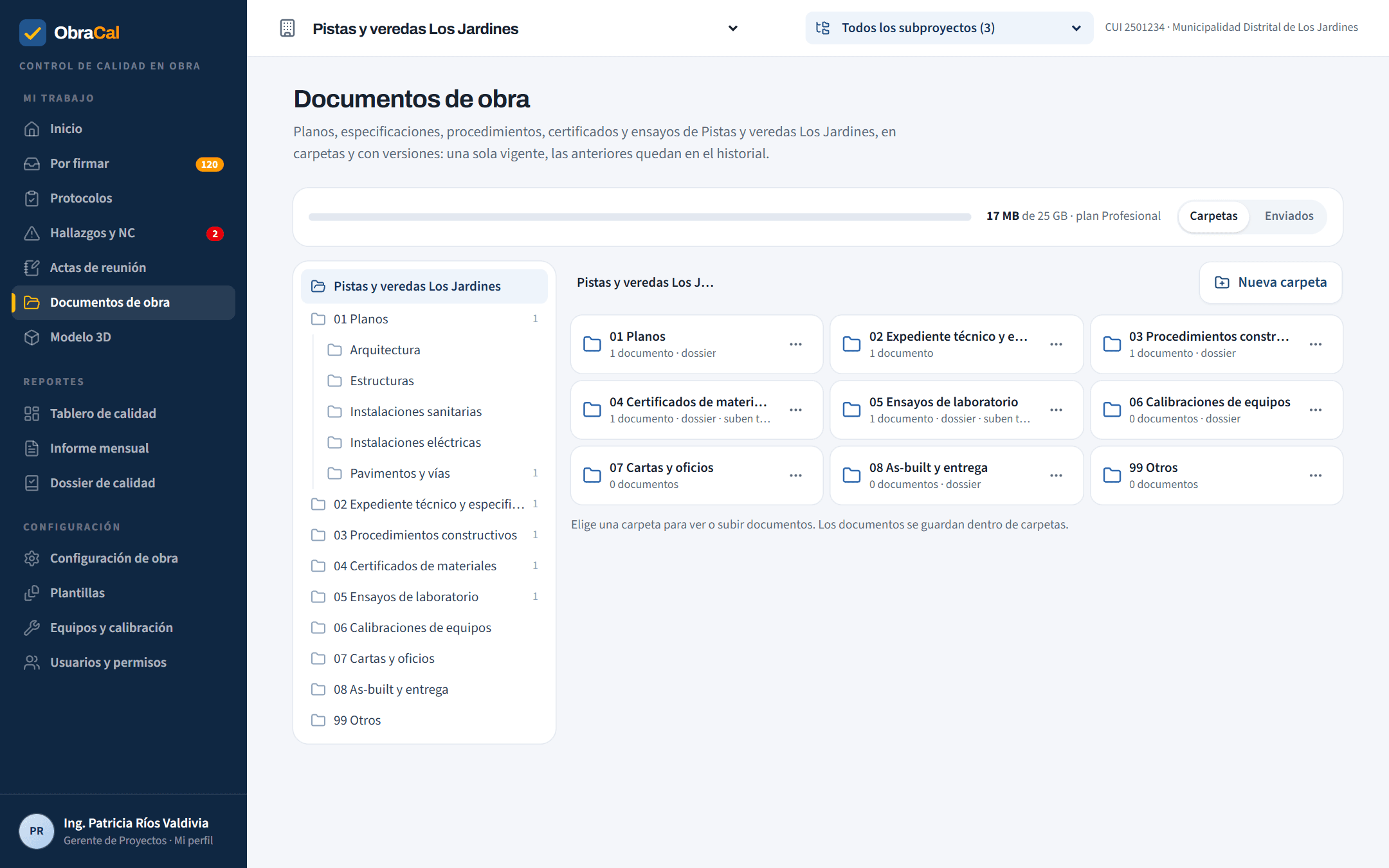Switch to the Enviados tab
Screen dimensions: 1389x868
tap(1289, 216)
